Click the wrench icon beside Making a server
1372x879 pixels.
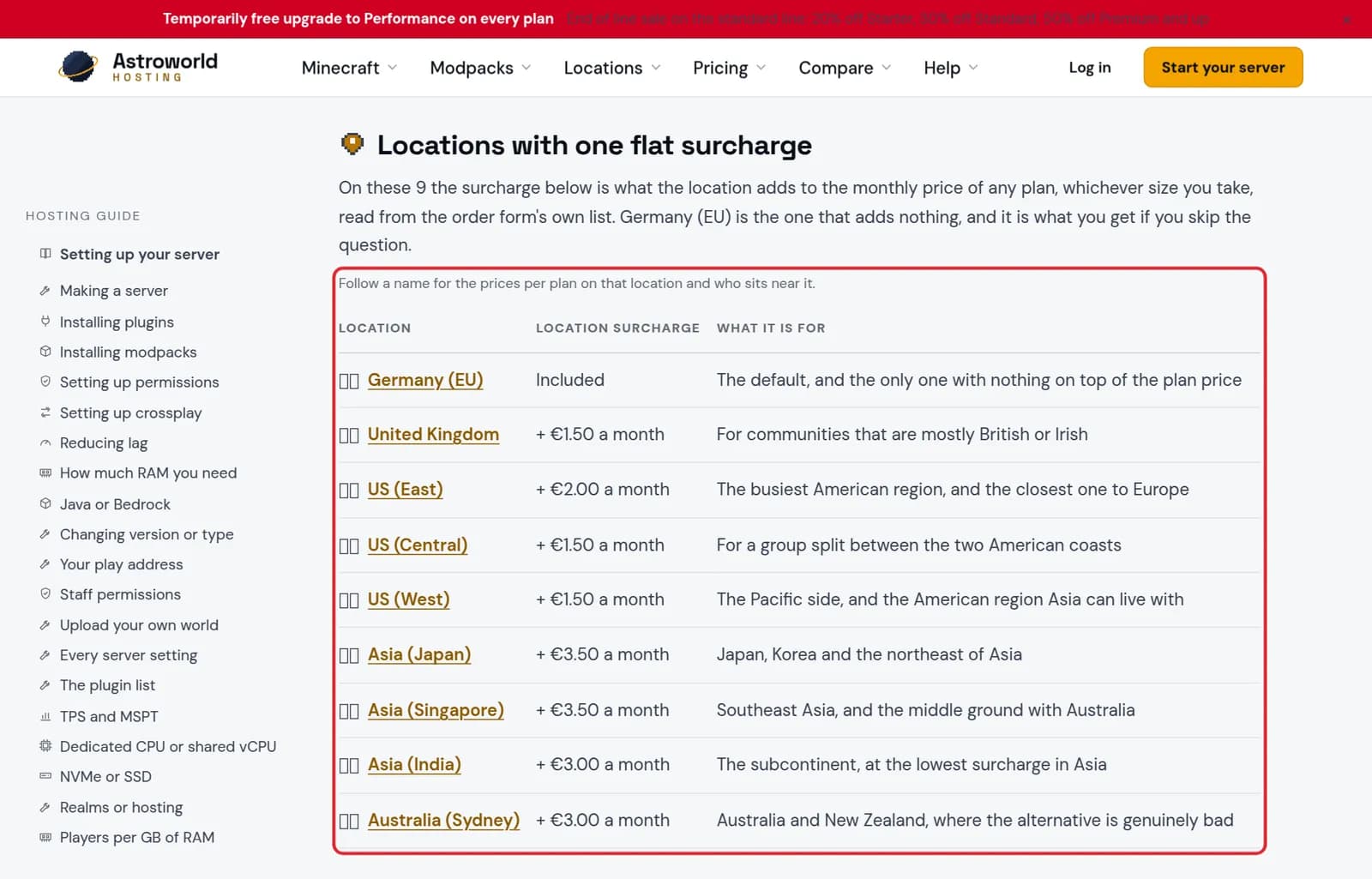(x=45, y=291)
